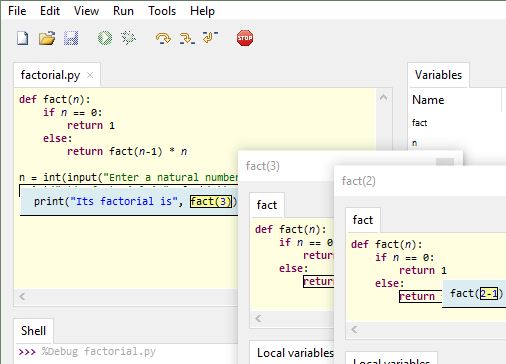The image size is (506, 364).
Task: Click scroll-left arrow in fact(2) code view
Action: [x=354, y=330]
